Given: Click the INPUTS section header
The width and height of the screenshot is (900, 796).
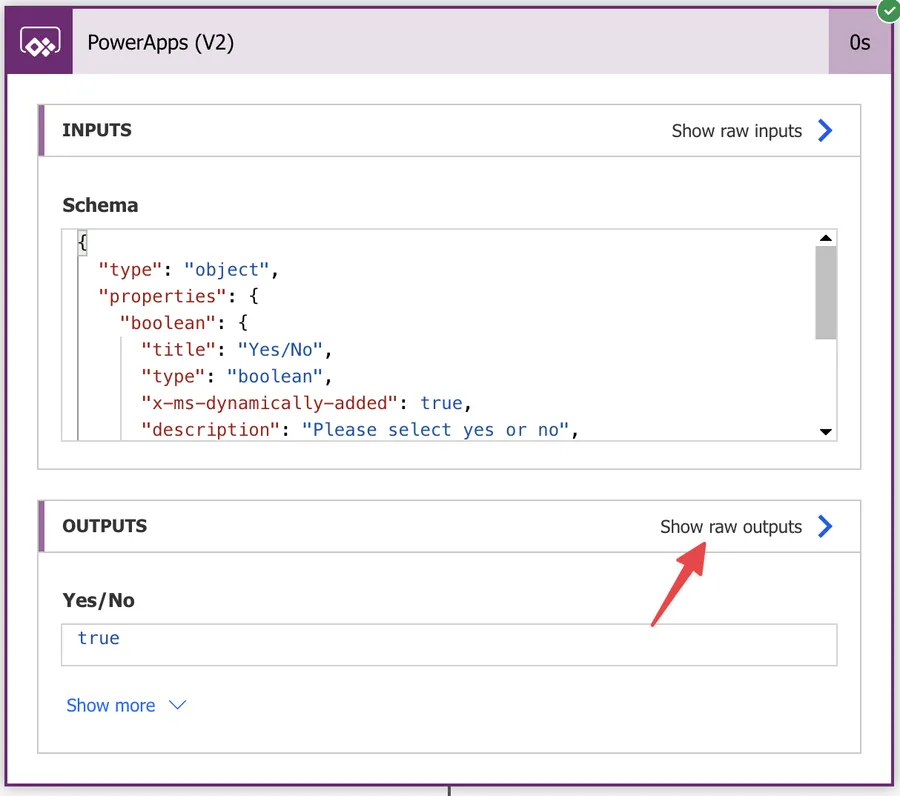Looking at the screenshot, I should [x=97, y=130].
